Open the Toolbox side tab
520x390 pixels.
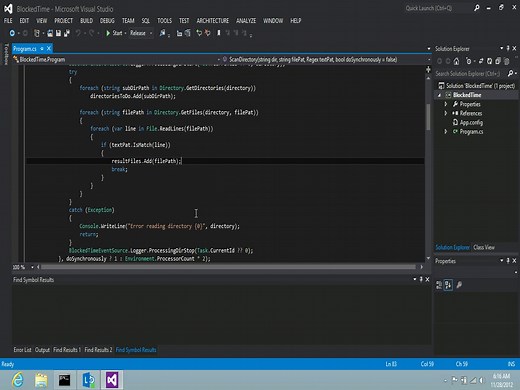pos(6,55)
